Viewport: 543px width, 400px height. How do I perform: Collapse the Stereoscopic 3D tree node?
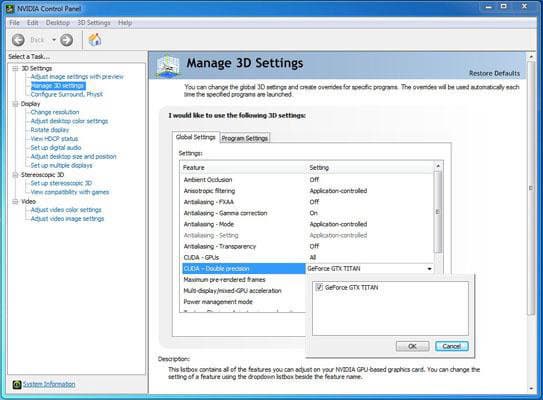[x=15, y=175]
